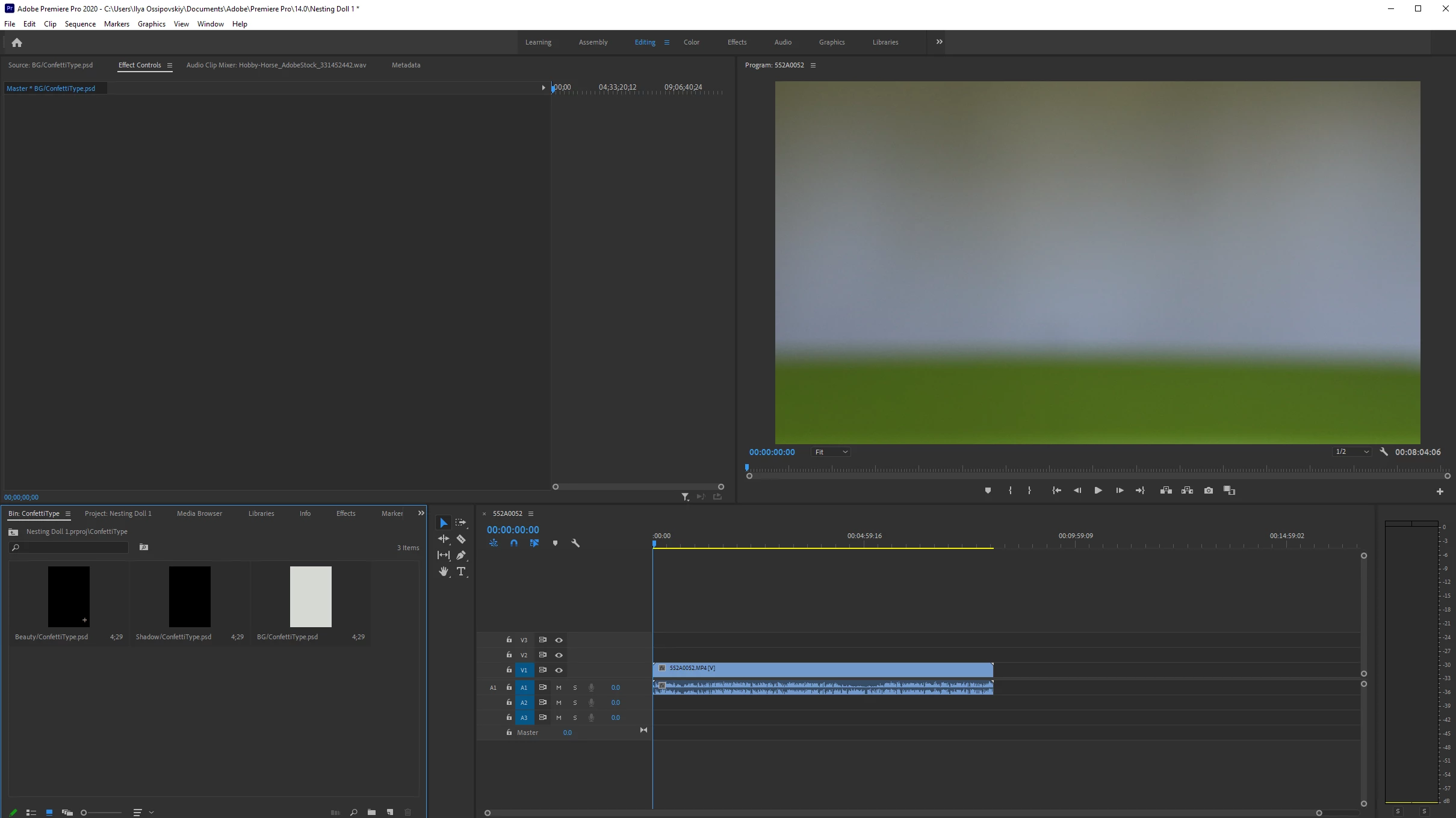Expand the workspace overflow chevron
Screen dimensions: 1456x818
pyautogui.click(x=939, y=42)
